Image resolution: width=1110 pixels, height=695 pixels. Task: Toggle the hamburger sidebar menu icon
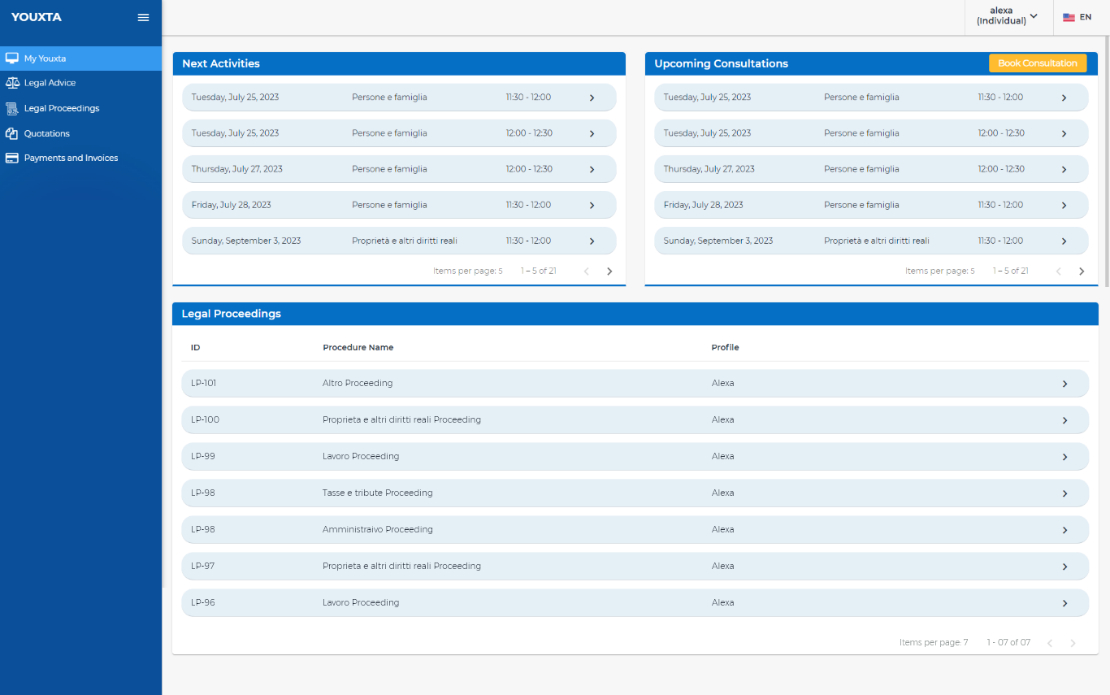143,18
